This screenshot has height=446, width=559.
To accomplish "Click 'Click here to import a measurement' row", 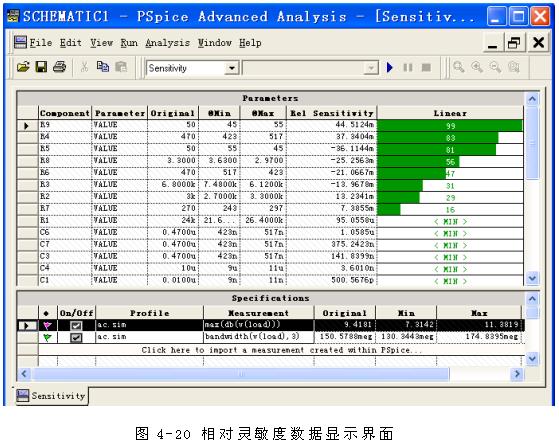I will pos(281,350).
